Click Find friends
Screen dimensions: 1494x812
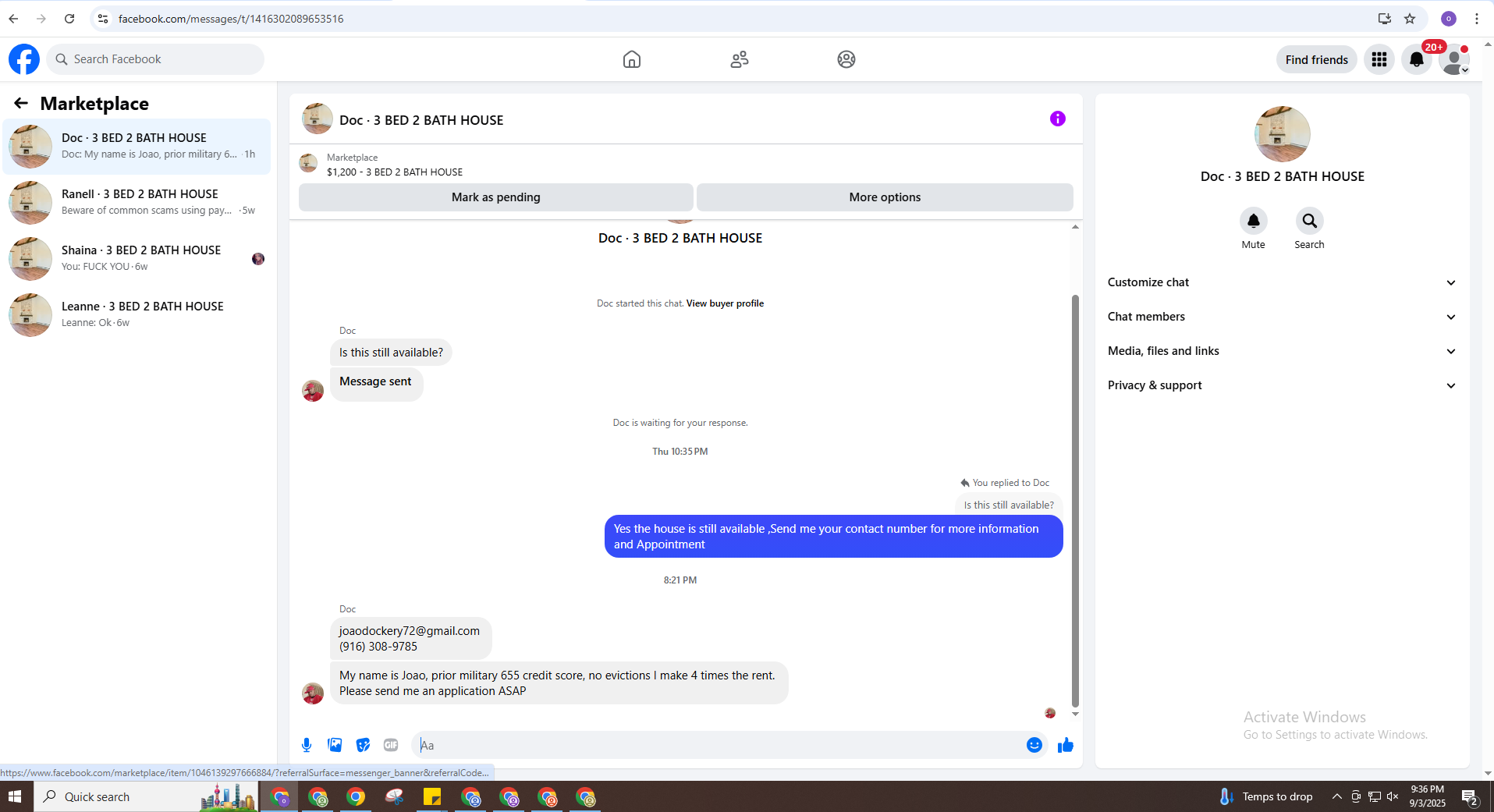pyautogui.click(x=1317, y=59)
